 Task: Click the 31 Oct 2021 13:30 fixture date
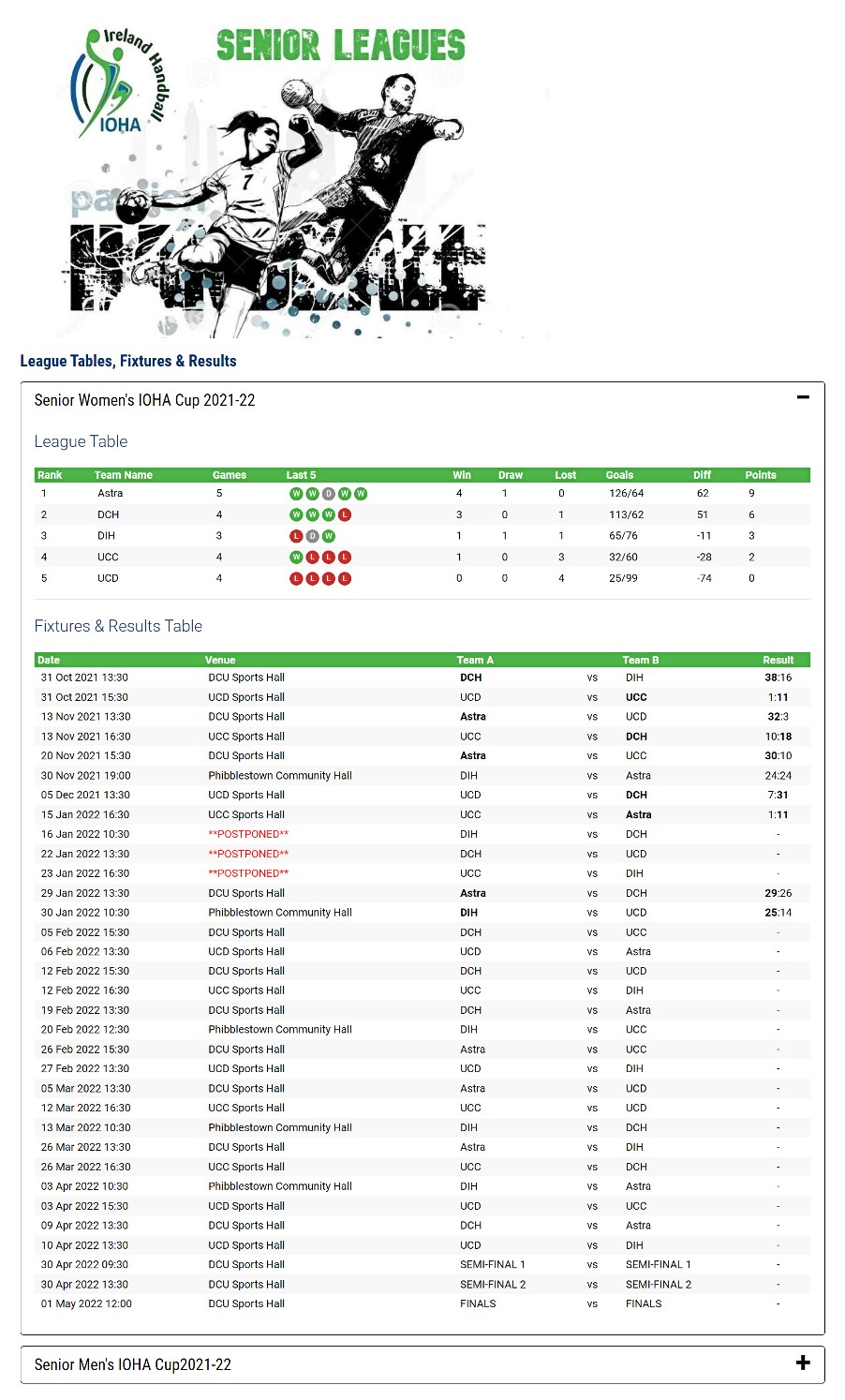[84, 678]
